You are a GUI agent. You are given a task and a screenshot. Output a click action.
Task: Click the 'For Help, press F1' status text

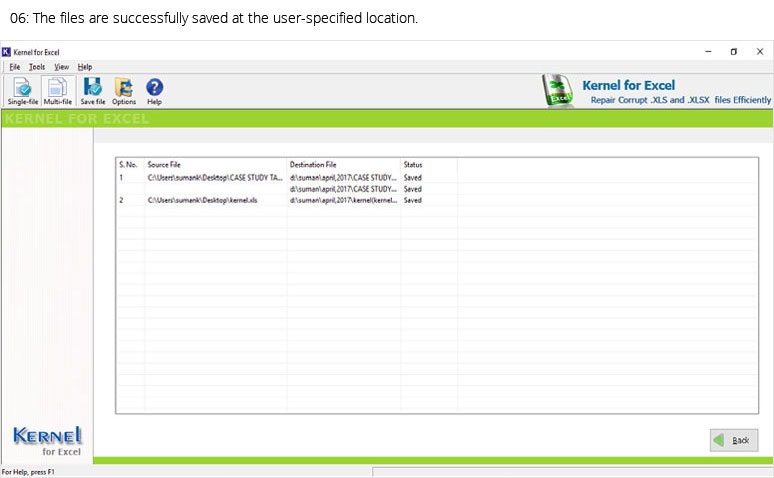pyautogui.click(x=28, y=472)
